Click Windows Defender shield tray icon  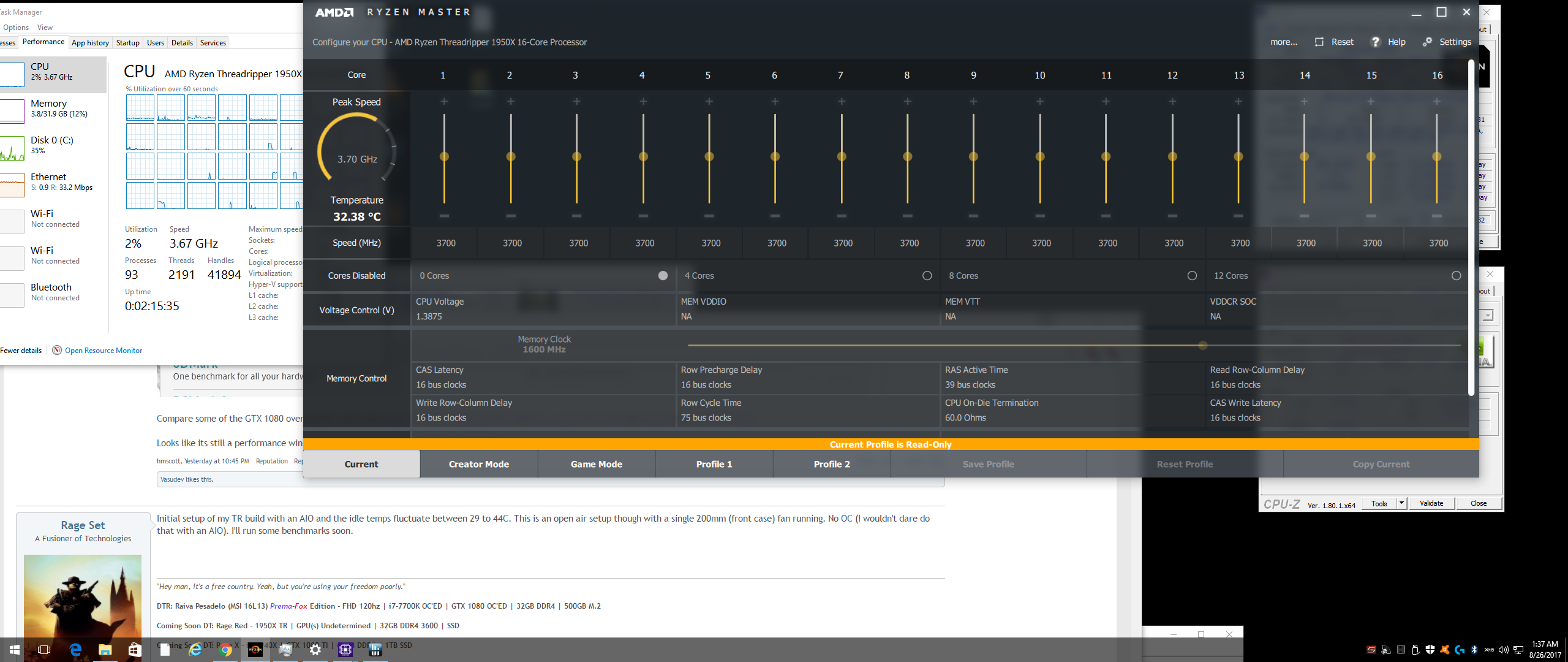click(x=1430, y=650)
